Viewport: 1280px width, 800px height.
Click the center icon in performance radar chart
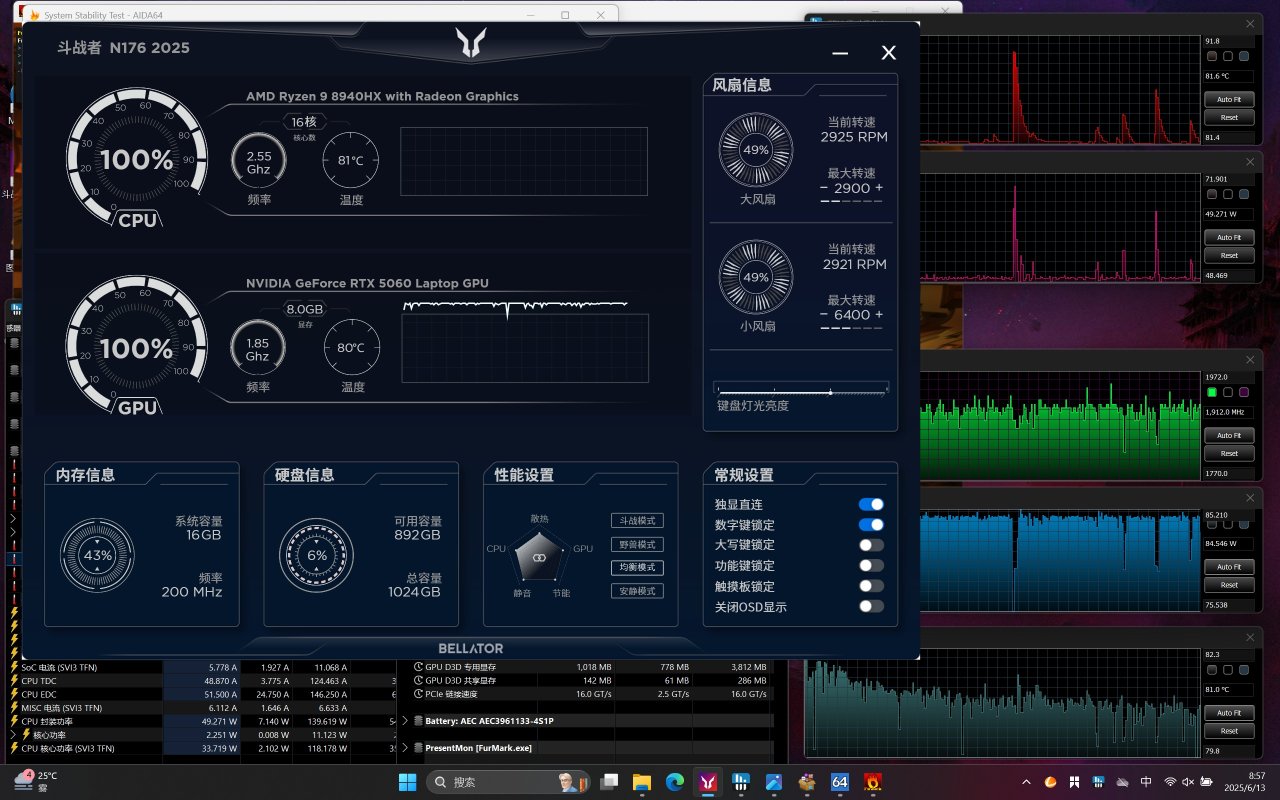pyautogui.click(x=538, y=557)
